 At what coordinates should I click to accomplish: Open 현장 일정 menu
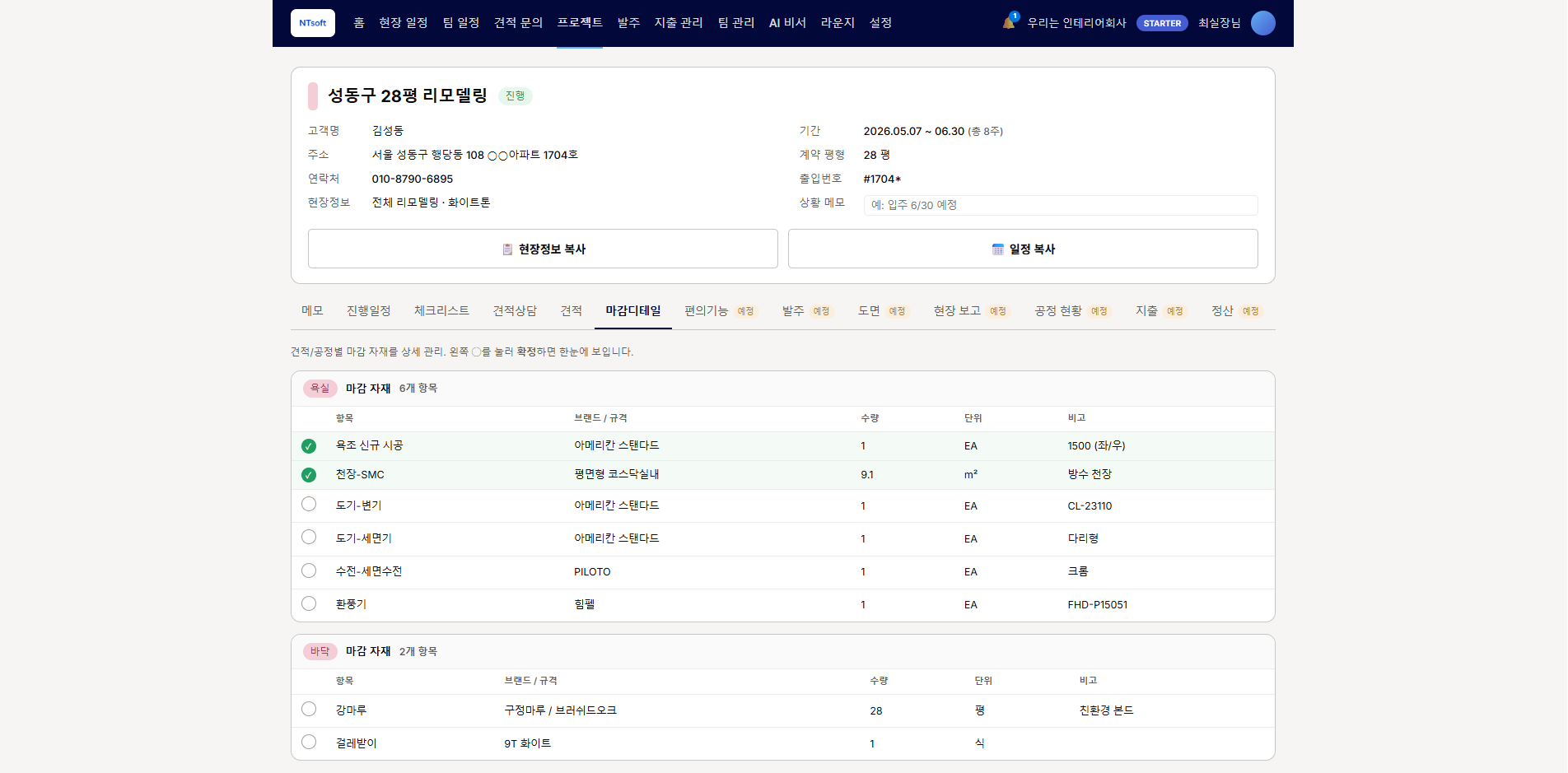404,23
